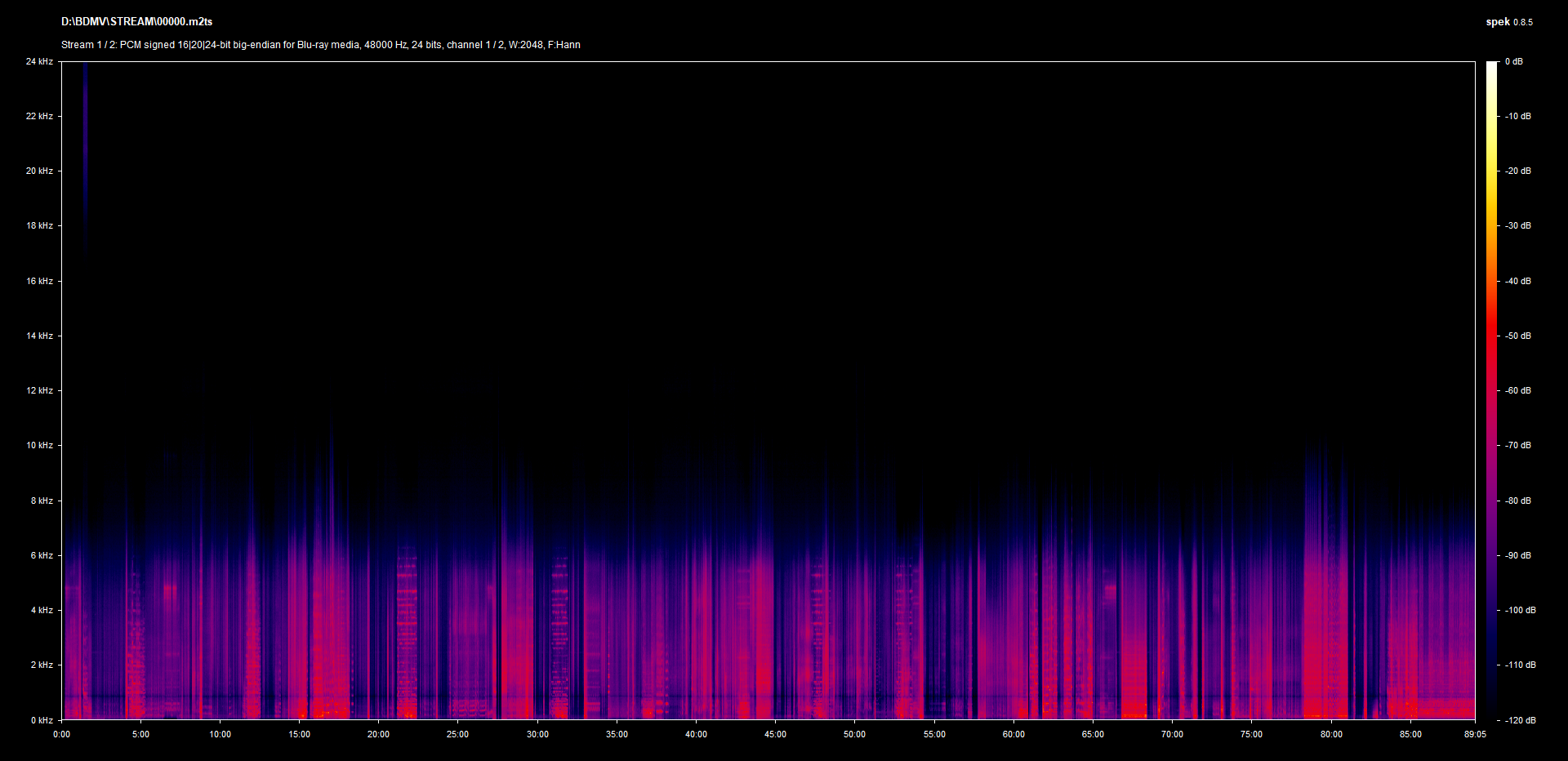Click the dB color gradient bar
This screenshot has width=1568, height=761.
click(x=1491, y=390)
